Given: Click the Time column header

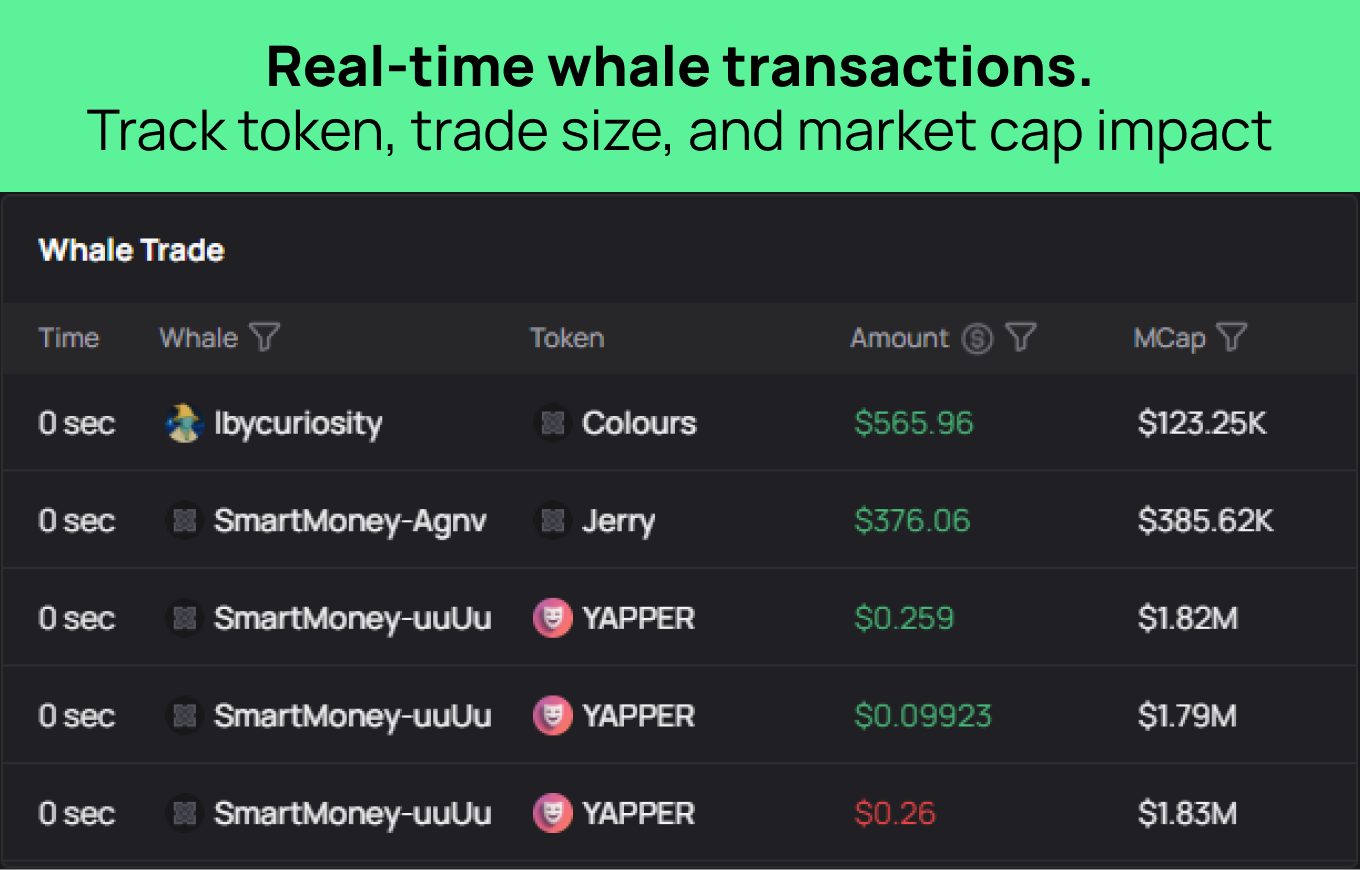Looking at the screenshot, I should (68, 338).
